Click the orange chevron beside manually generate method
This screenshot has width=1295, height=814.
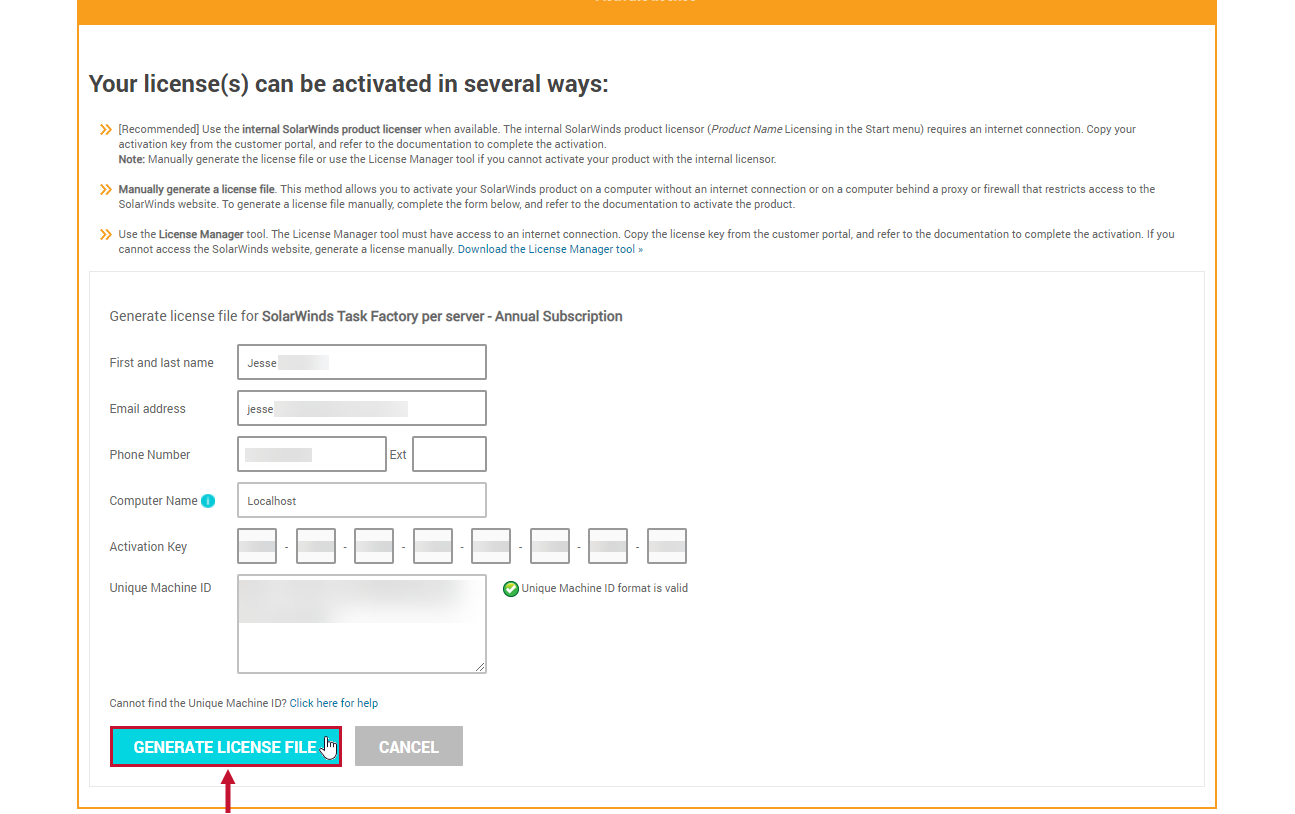click(x=105, y=189)
